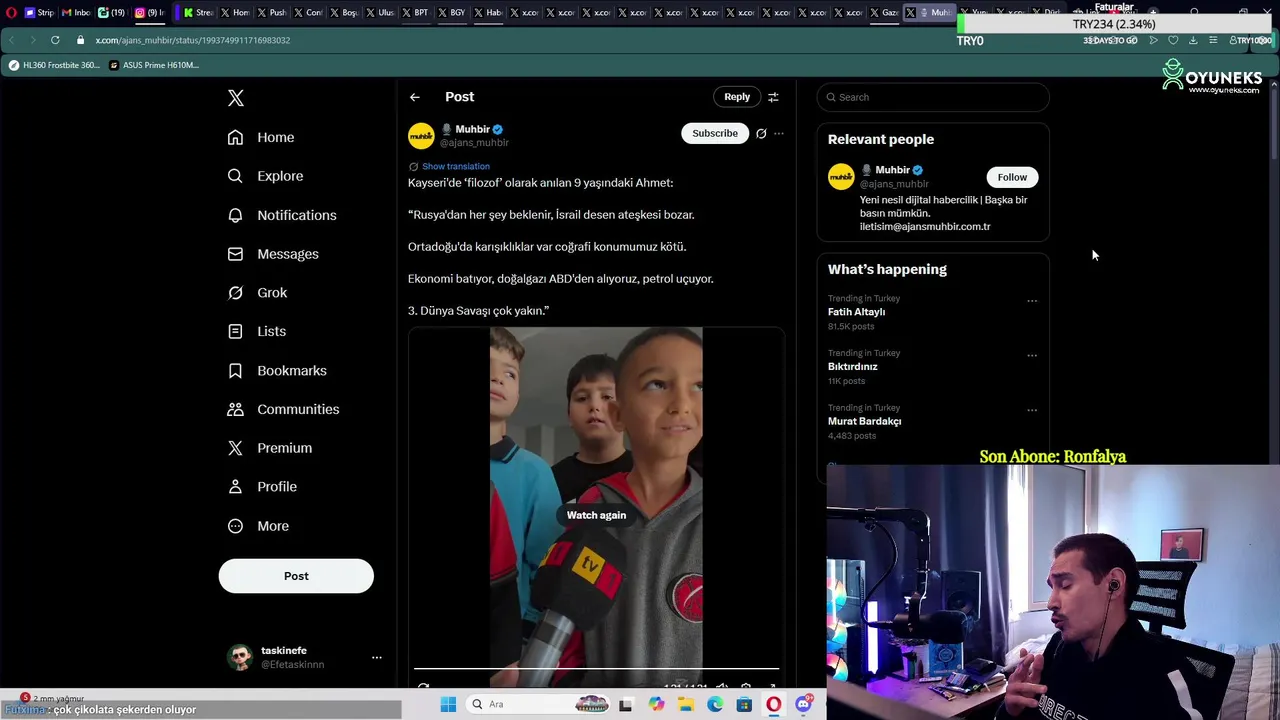Viewport: 1280px width, 720px height.
Task: Open more options for Murat Bardakçı trend
Action: (1032, 410)
